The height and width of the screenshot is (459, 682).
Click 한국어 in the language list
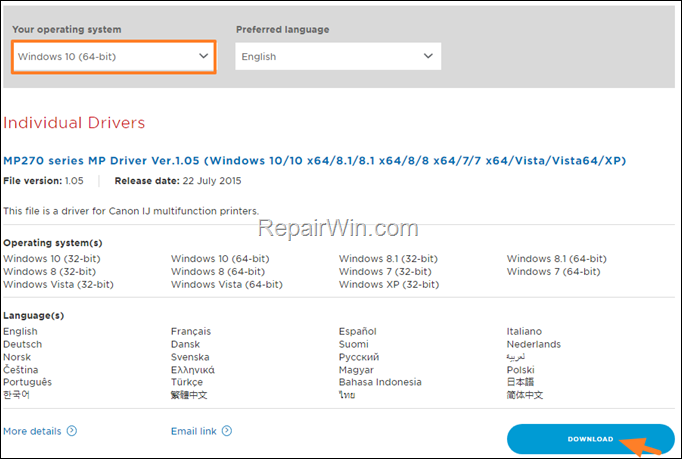tap(17, 395)
